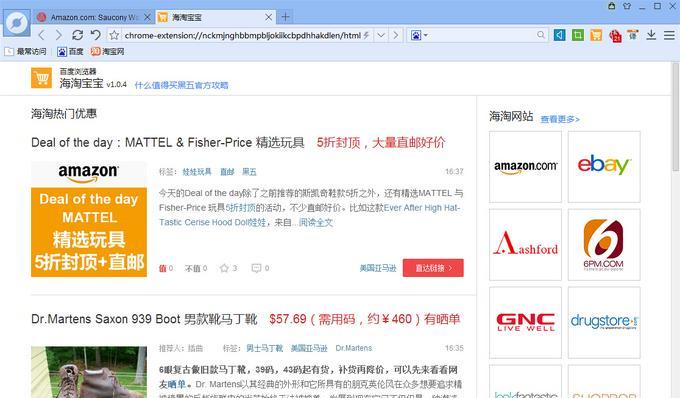This screenshot has width=680, height=398.
Task: Open the browser hamburger menu
Action: tap(669, 35)
